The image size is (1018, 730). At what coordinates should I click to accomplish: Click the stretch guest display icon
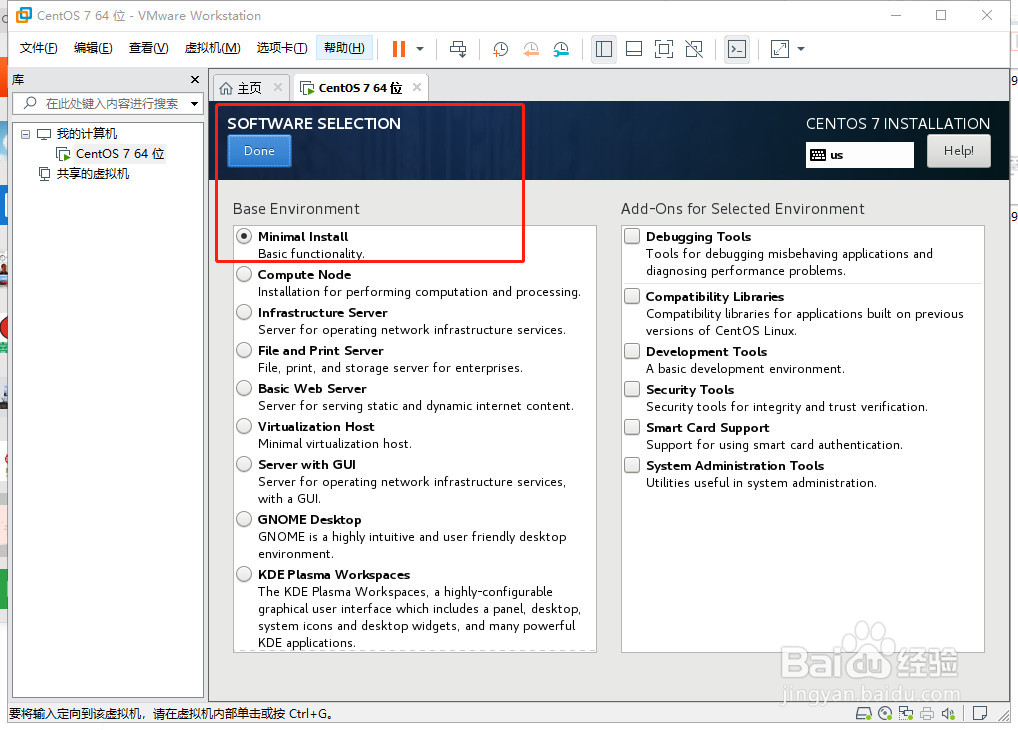point(780,49)
